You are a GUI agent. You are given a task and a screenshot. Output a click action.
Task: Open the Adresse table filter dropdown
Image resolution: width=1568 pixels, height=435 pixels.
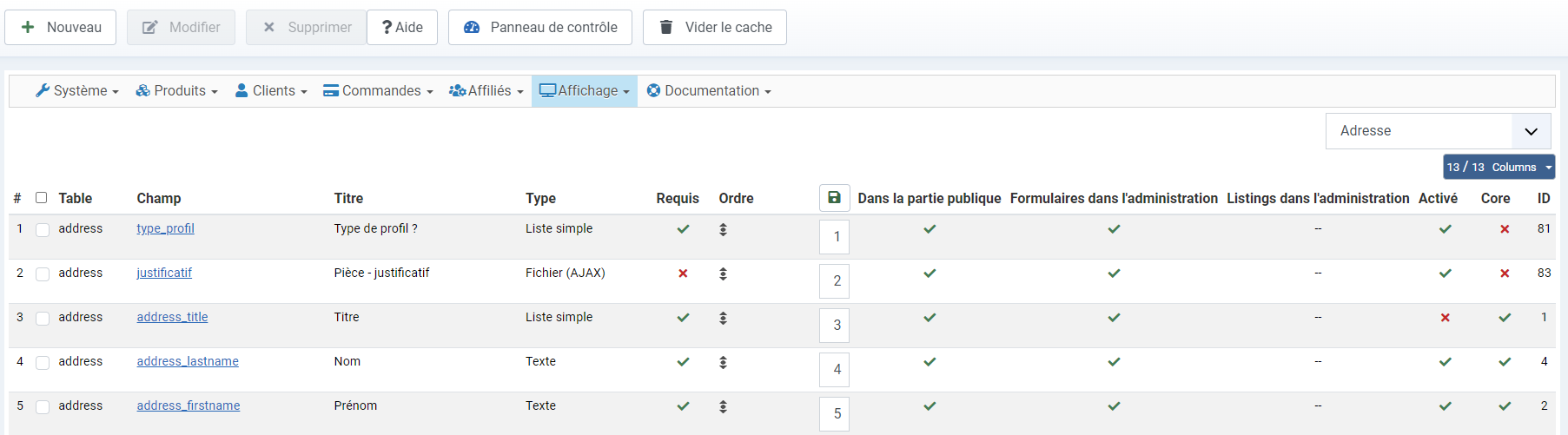coord(1438,131)
